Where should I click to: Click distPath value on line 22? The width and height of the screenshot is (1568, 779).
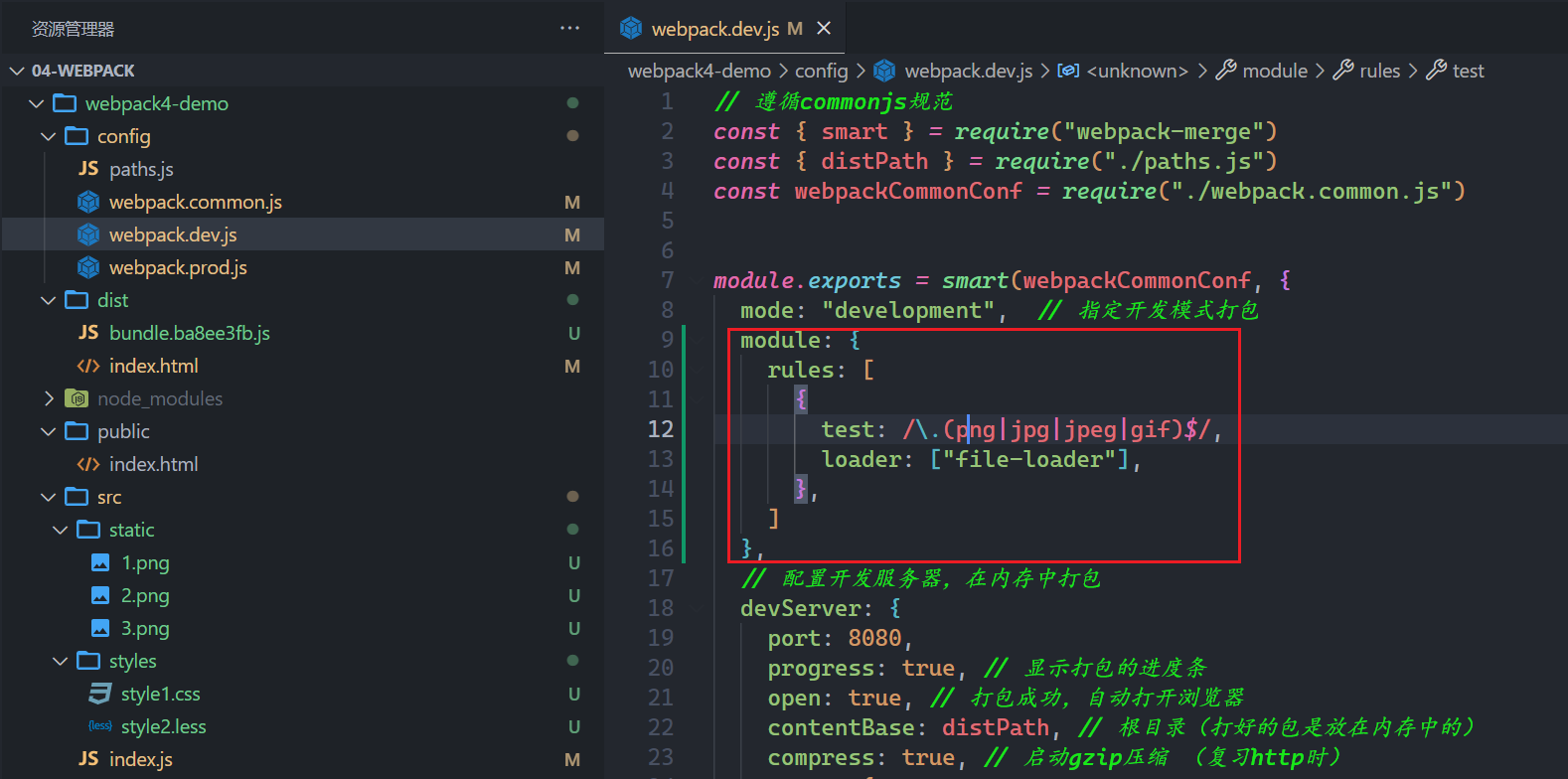pos(996,727)
